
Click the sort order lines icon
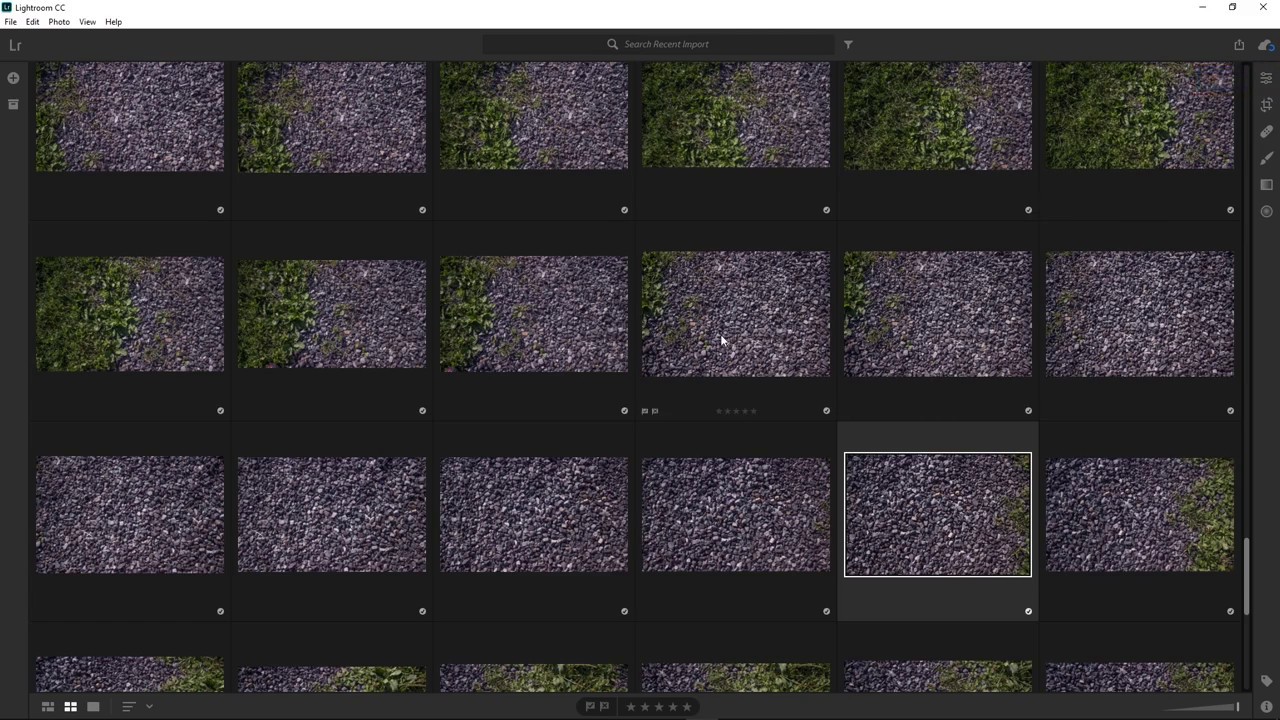128,707
